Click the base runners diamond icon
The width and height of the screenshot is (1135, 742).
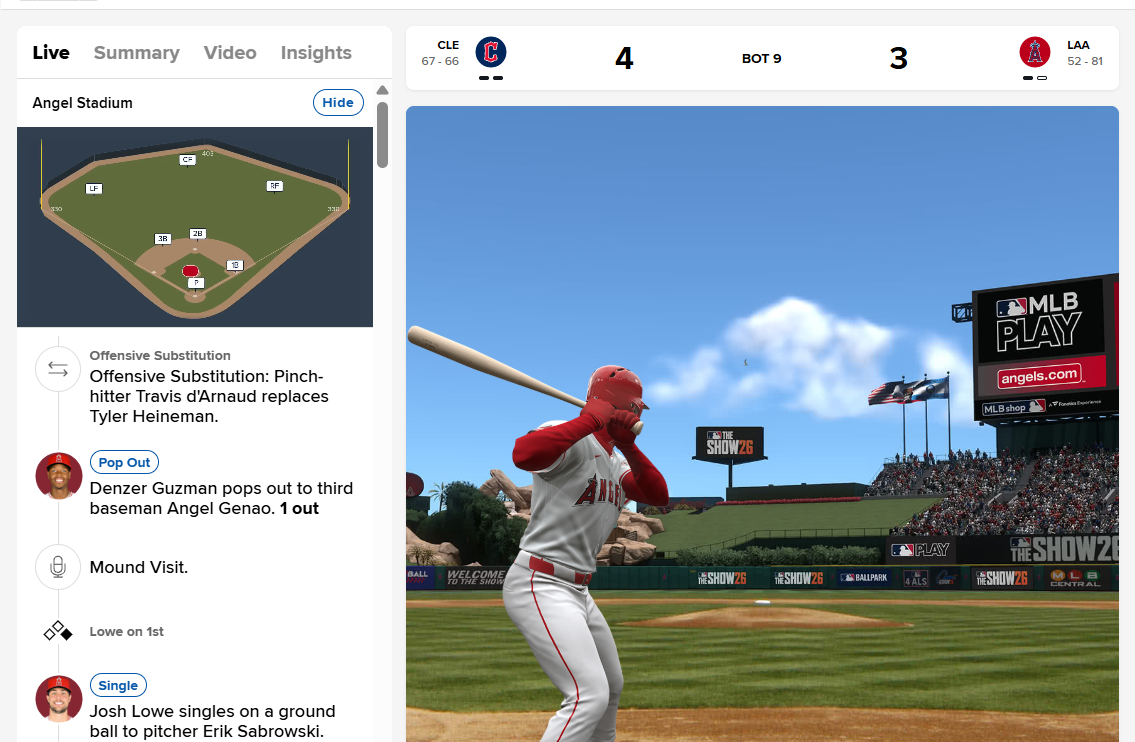coord(58,631)
